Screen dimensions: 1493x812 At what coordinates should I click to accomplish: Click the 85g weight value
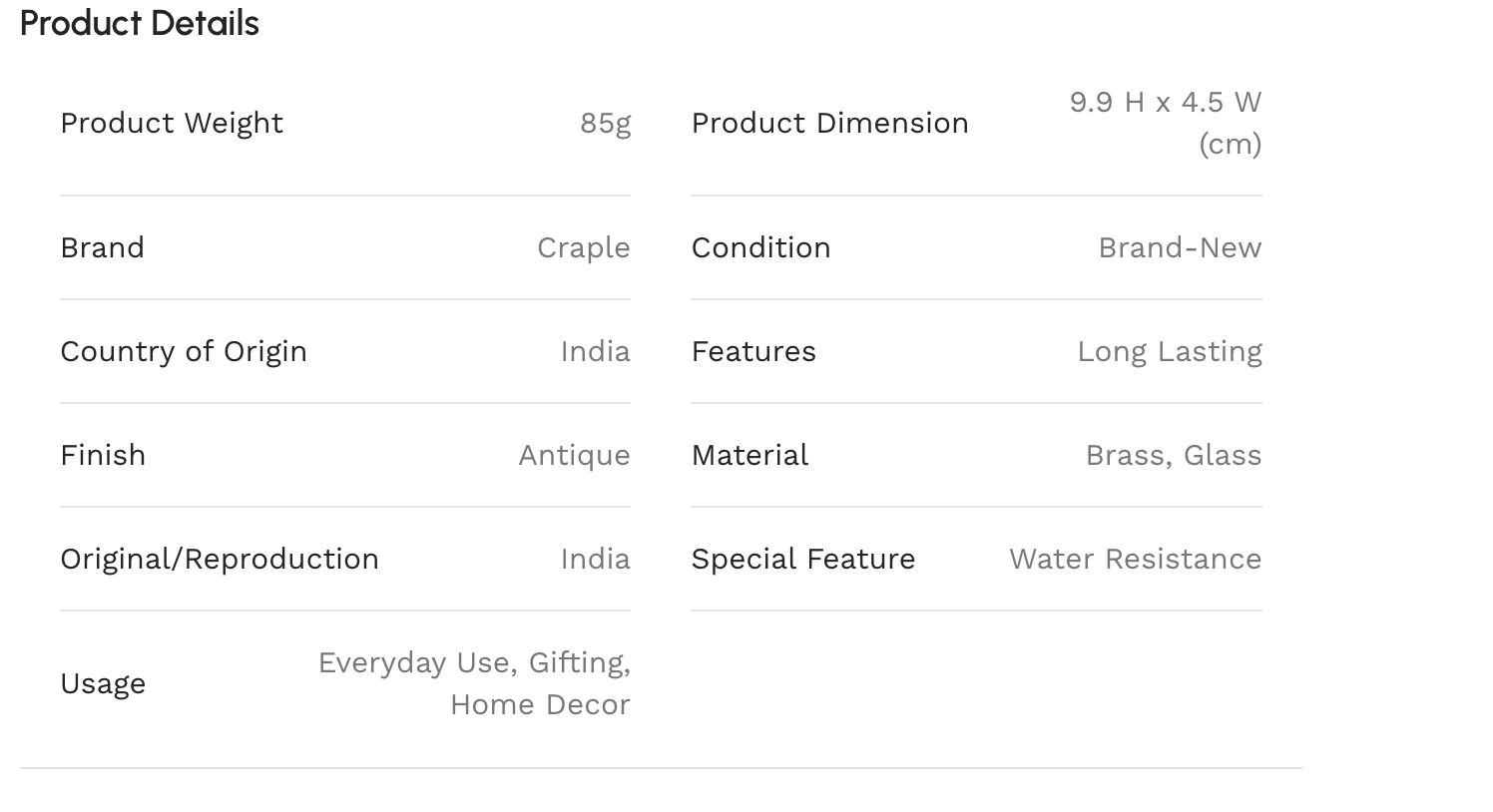coord(606,123)
